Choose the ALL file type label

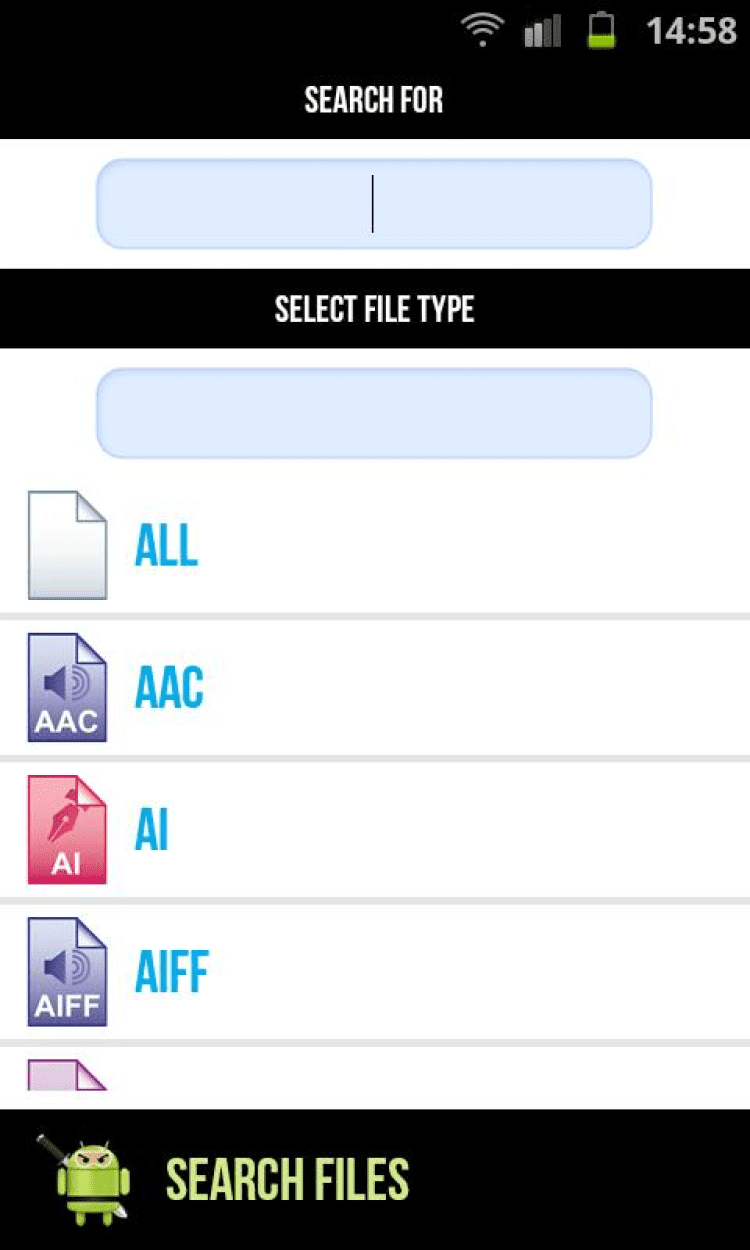[167, 545]
